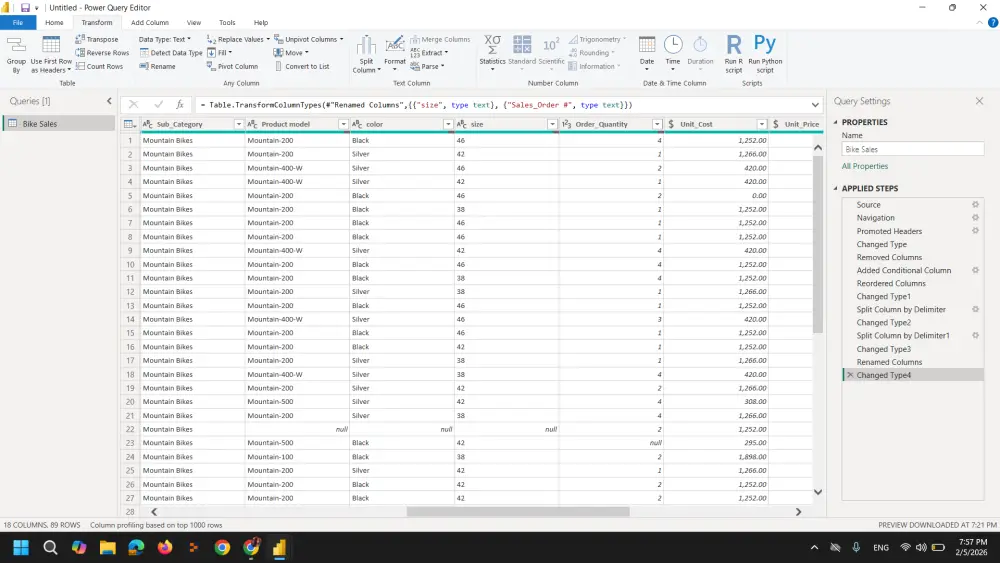Click the formula bar text
Image resolution: width=1000 pixels, height=563 pixels.
(x=416, y=105)
